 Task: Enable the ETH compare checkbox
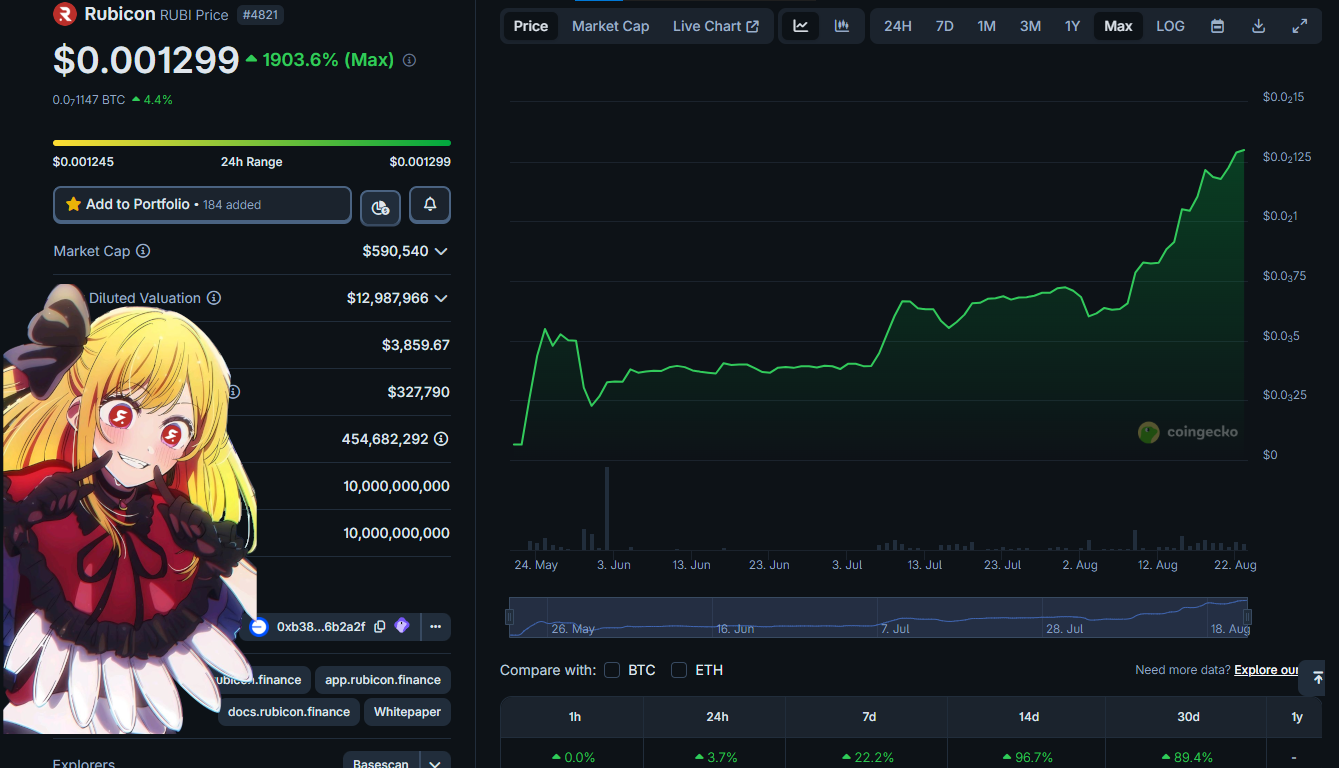click(679, 670)
